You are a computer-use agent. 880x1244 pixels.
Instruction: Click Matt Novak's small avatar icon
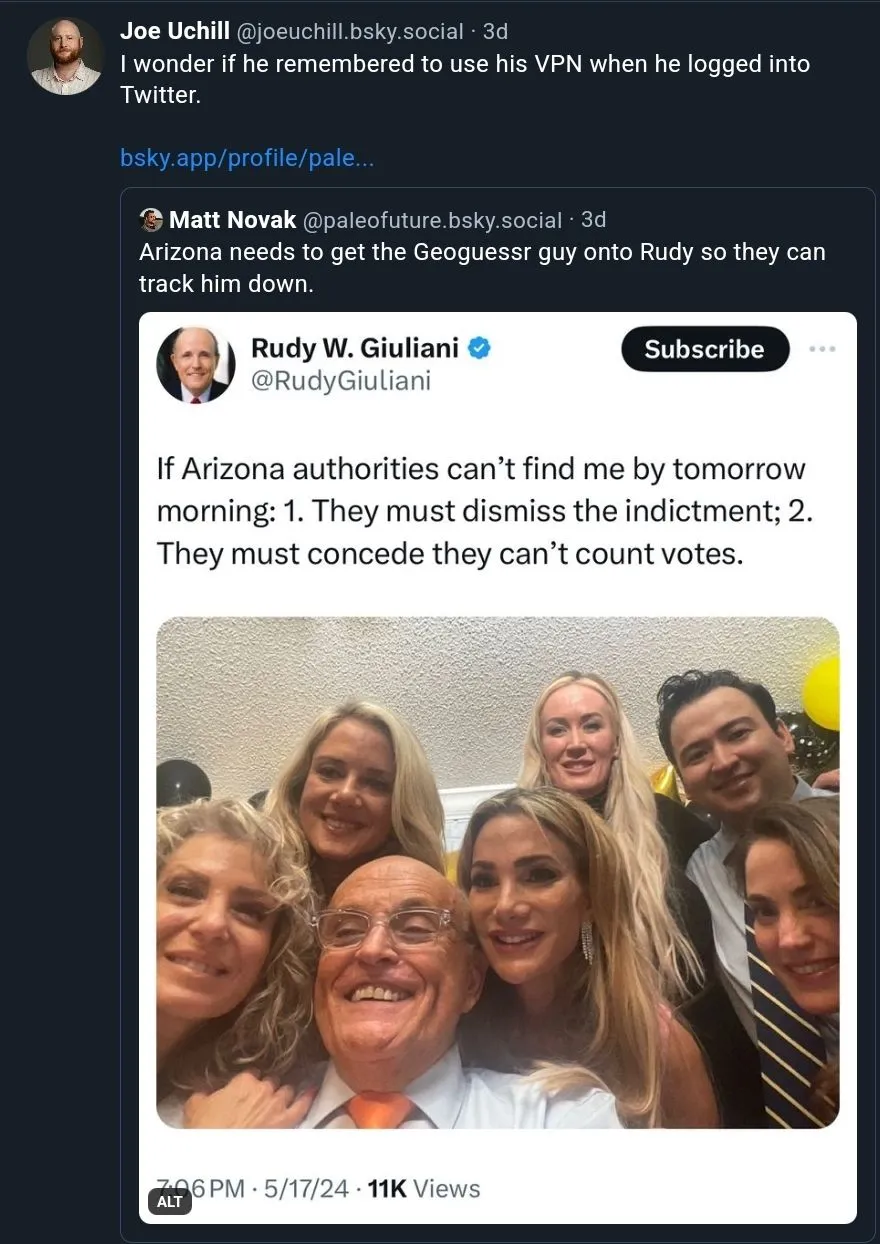pyautogui.click(x=151, y=220)
